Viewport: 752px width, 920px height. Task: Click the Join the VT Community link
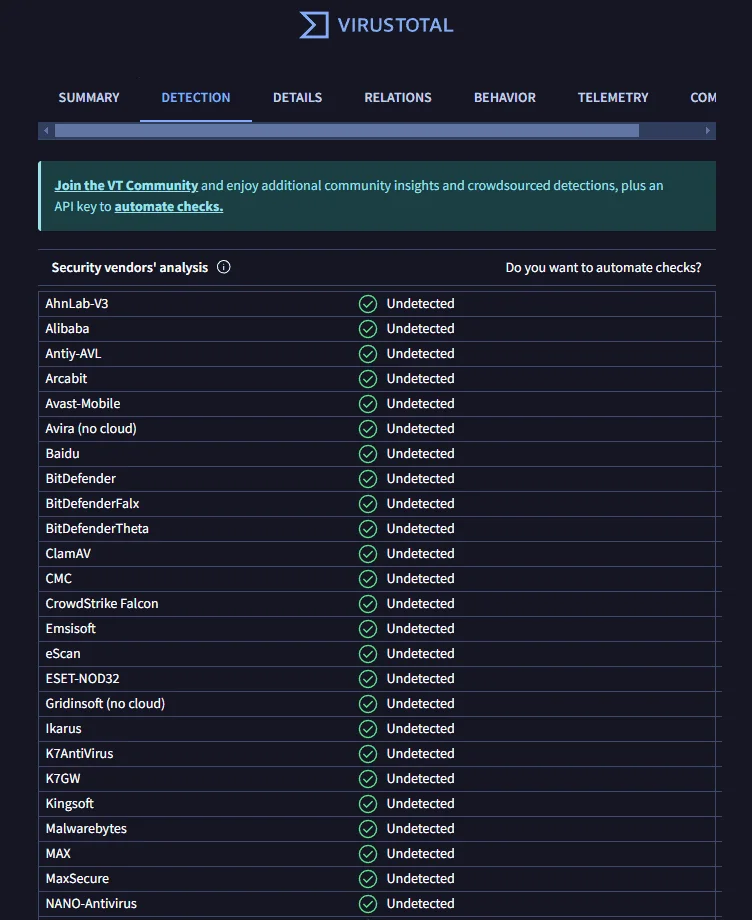pyautogui.click(x=126, y=185)
